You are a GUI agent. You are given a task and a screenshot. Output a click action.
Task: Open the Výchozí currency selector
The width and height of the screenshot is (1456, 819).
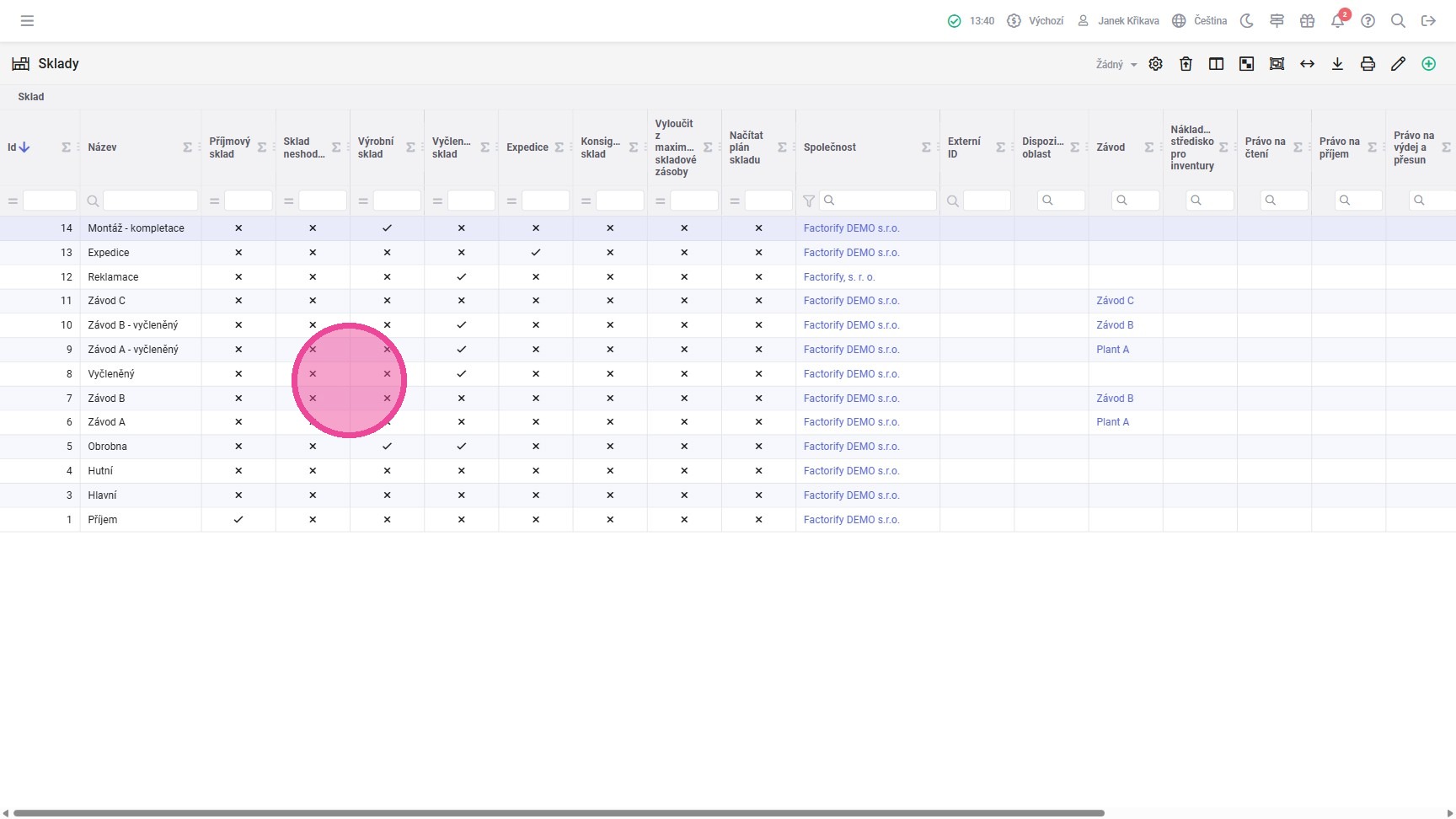(x=1036, y=21)
